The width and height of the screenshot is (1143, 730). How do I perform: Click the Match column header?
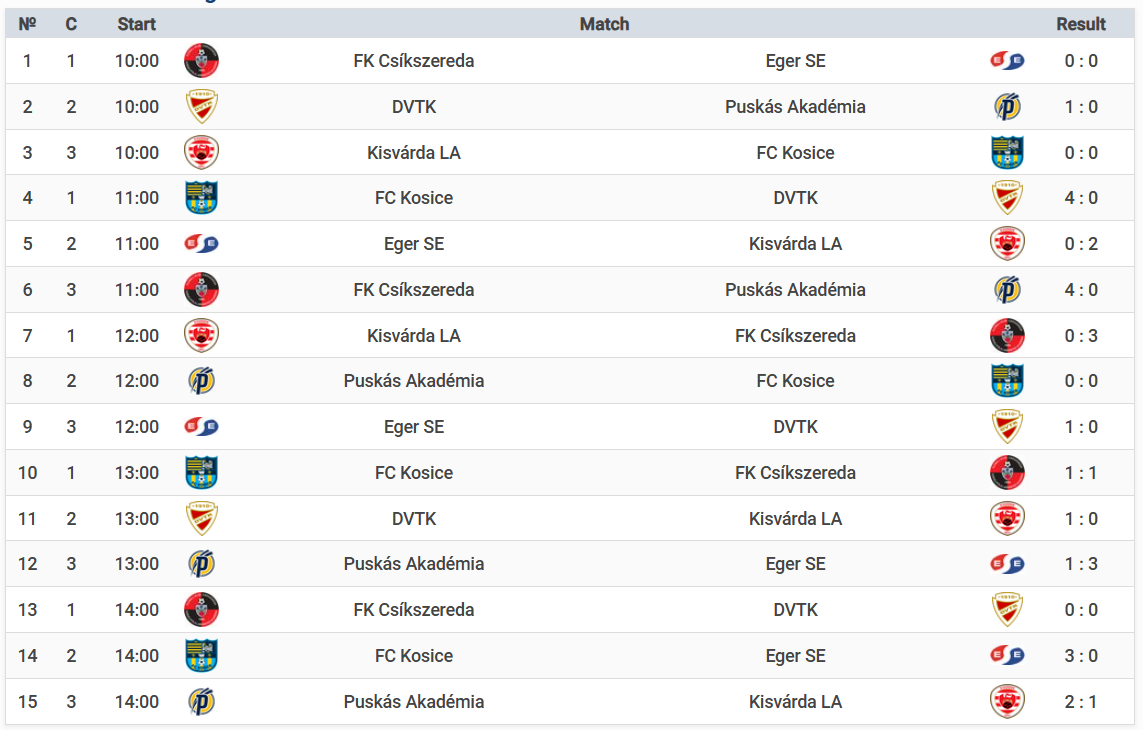(604, 24)
